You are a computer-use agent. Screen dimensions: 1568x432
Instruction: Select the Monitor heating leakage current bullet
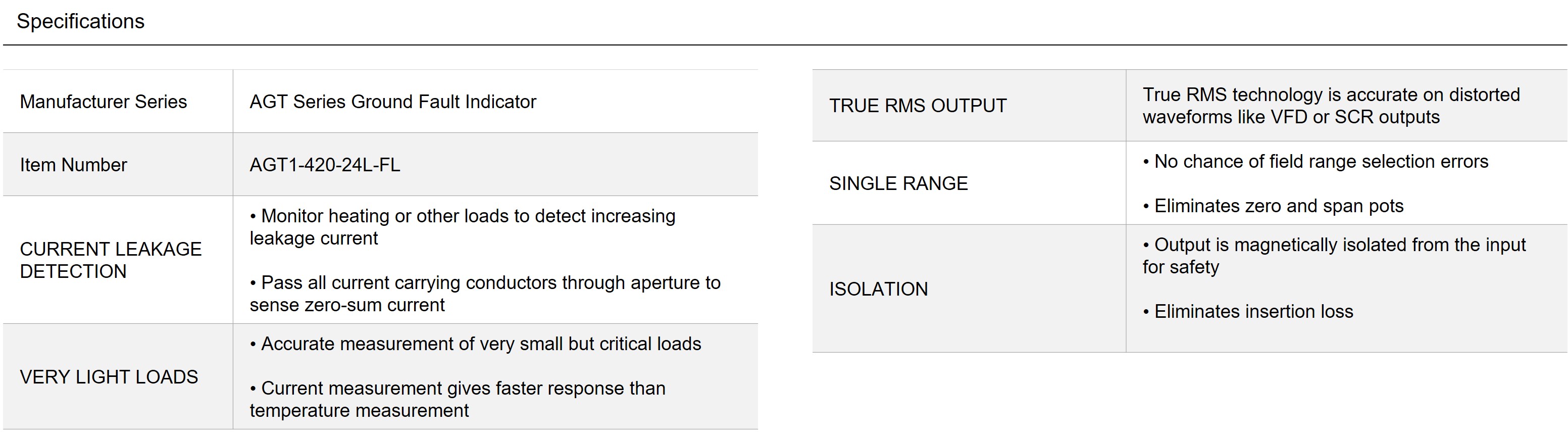coord(463,227)
